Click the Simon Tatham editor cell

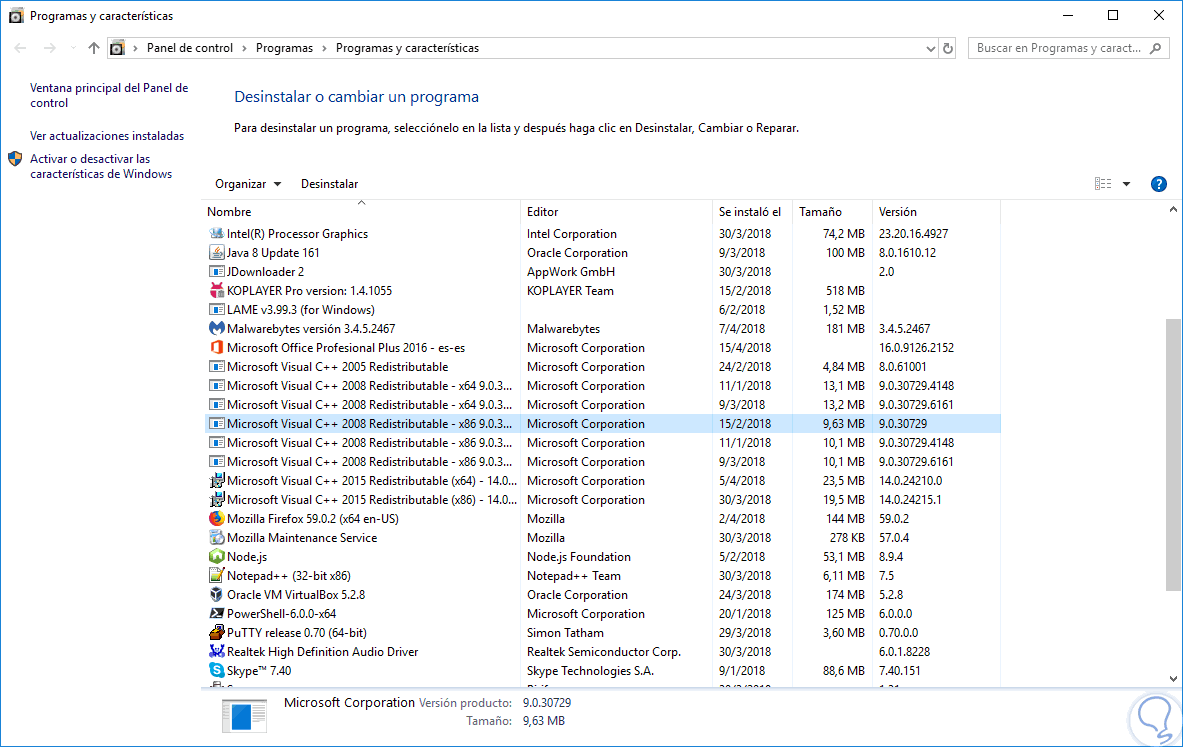click(565, 633)
